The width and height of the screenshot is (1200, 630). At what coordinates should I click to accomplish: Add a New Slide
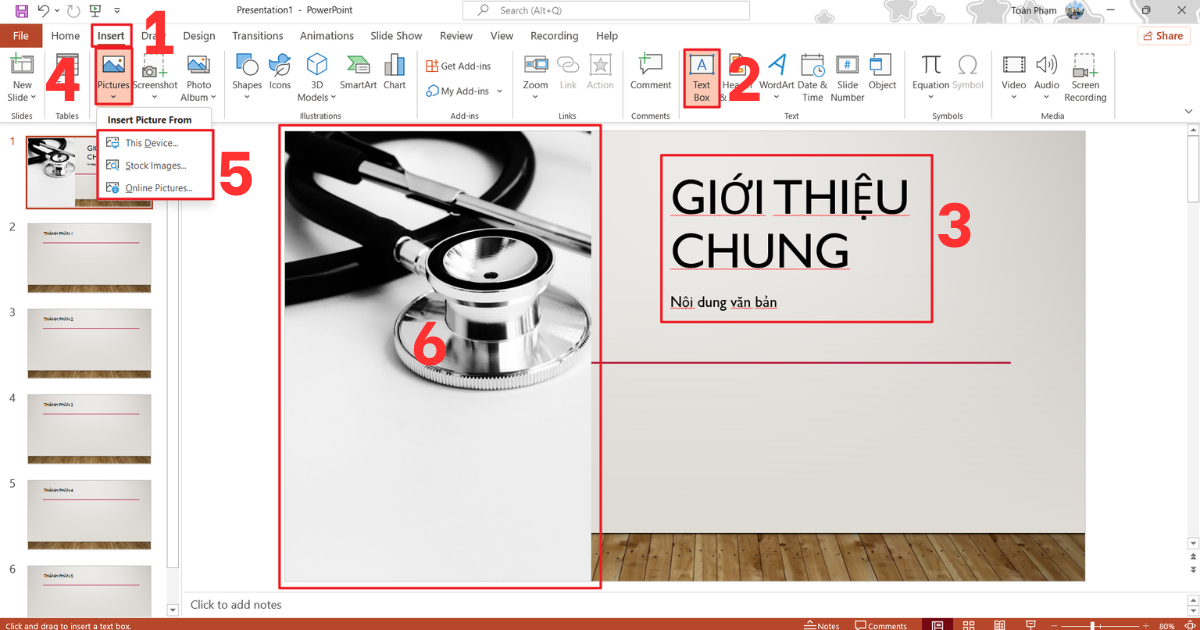[22, 78]
